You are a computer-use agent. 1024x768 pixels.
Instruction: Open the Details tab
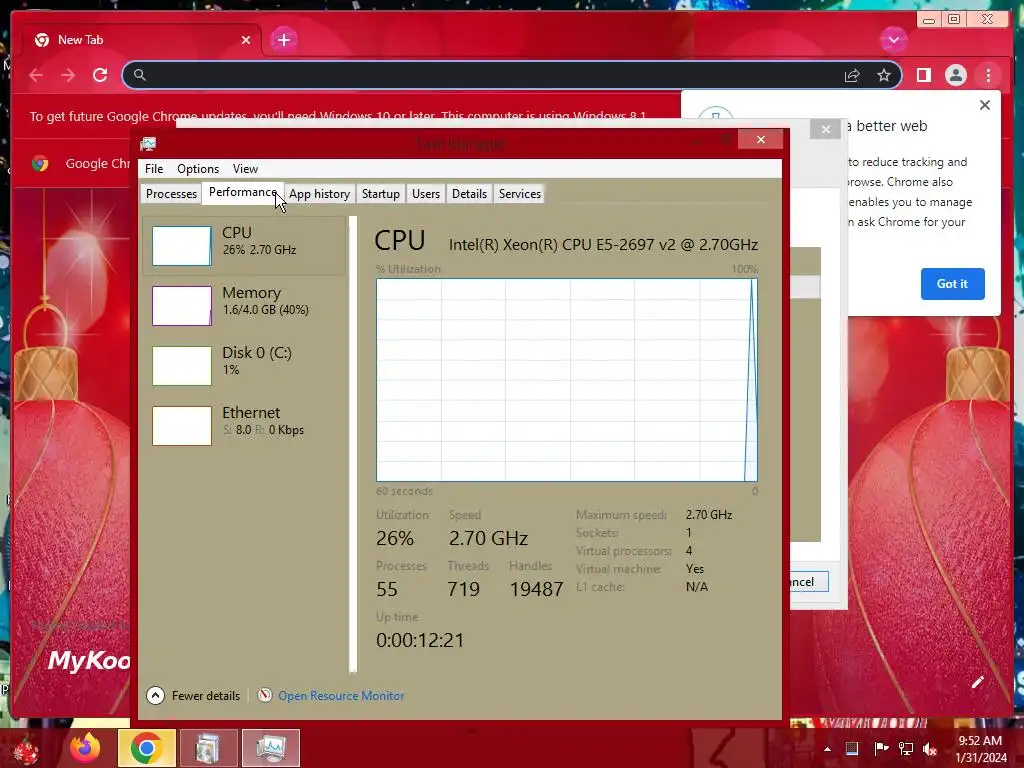[x=469, y=194]
